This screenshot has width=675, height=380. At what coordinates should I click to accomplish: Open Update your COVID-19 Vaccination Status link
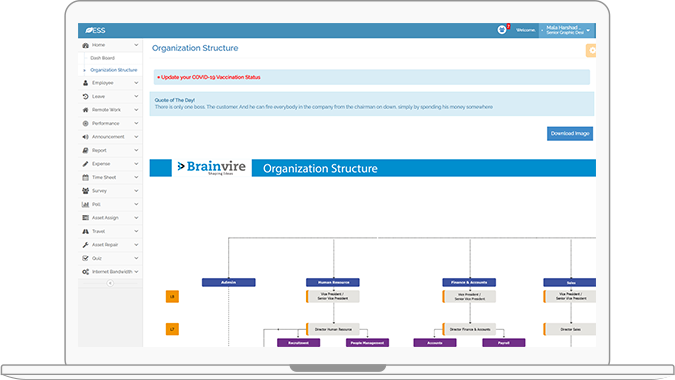click(x=211, y=77)
